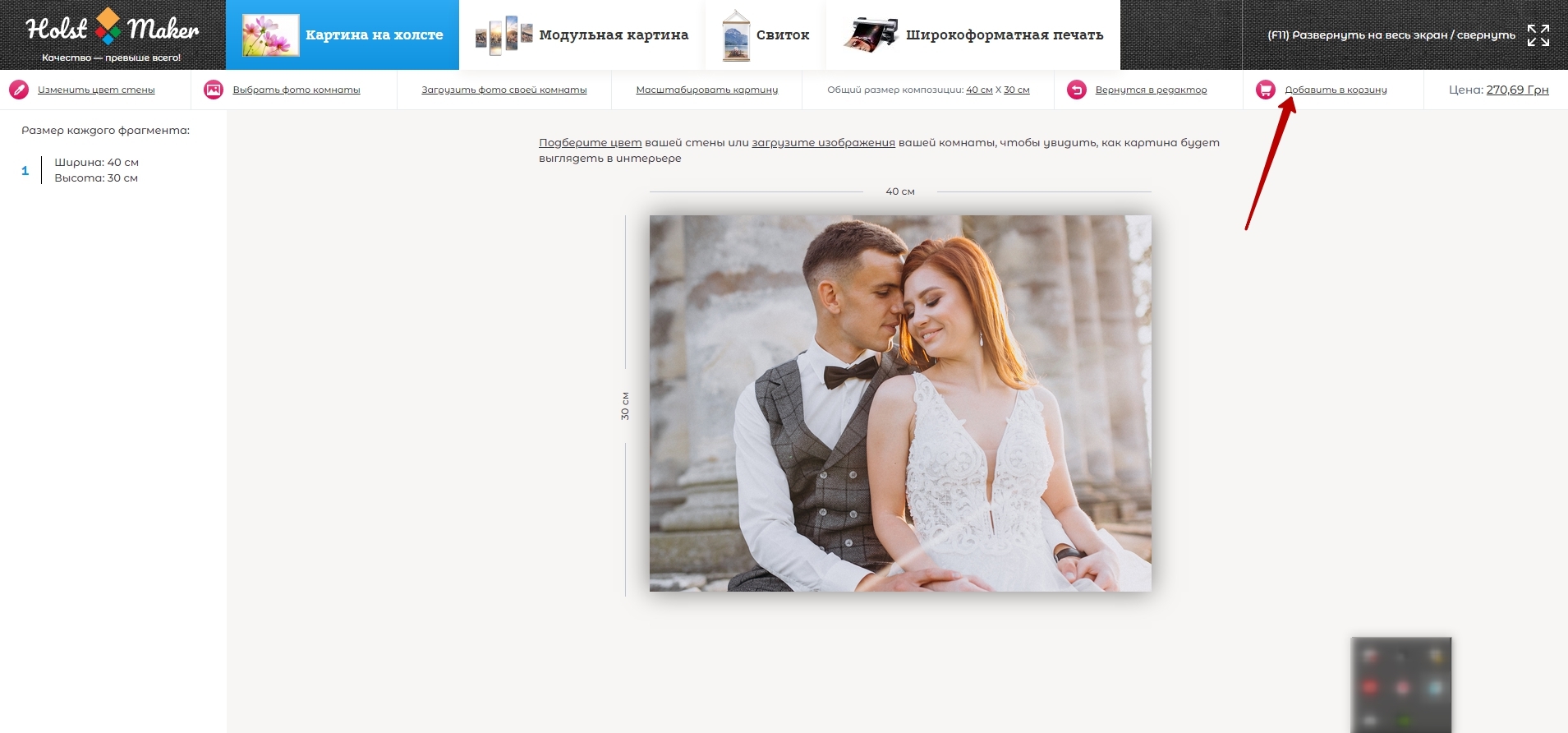Click Загрузить фото своей комнаты link

(x=504, y=90)
